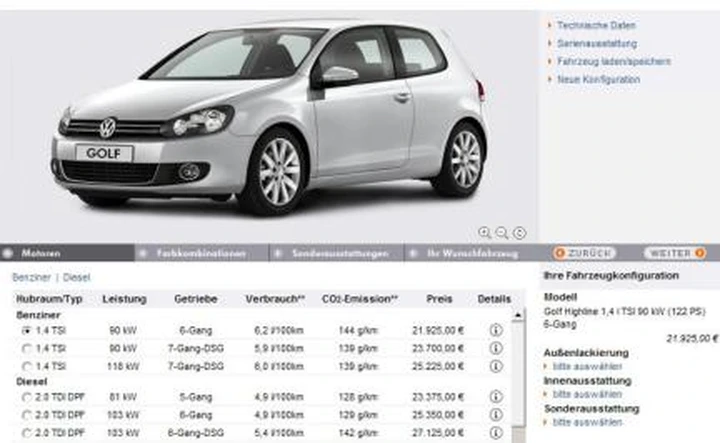Open info icon for 2.0 TDI 6-Gang
The height and width of the screenshot is (443, 720).
(x=495, y=415)
